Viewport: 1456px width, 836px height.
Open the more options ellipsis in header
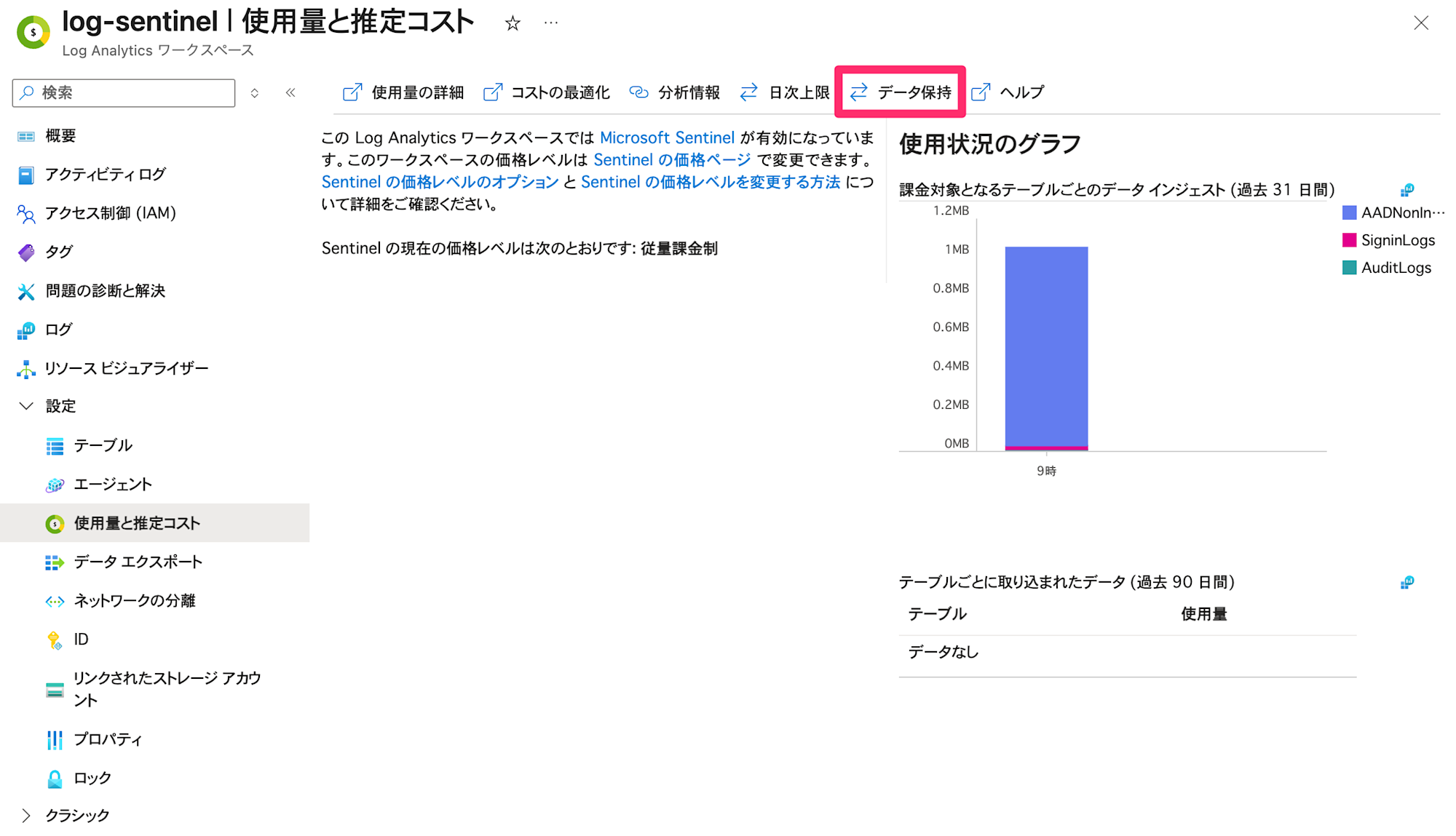[551, 23]
